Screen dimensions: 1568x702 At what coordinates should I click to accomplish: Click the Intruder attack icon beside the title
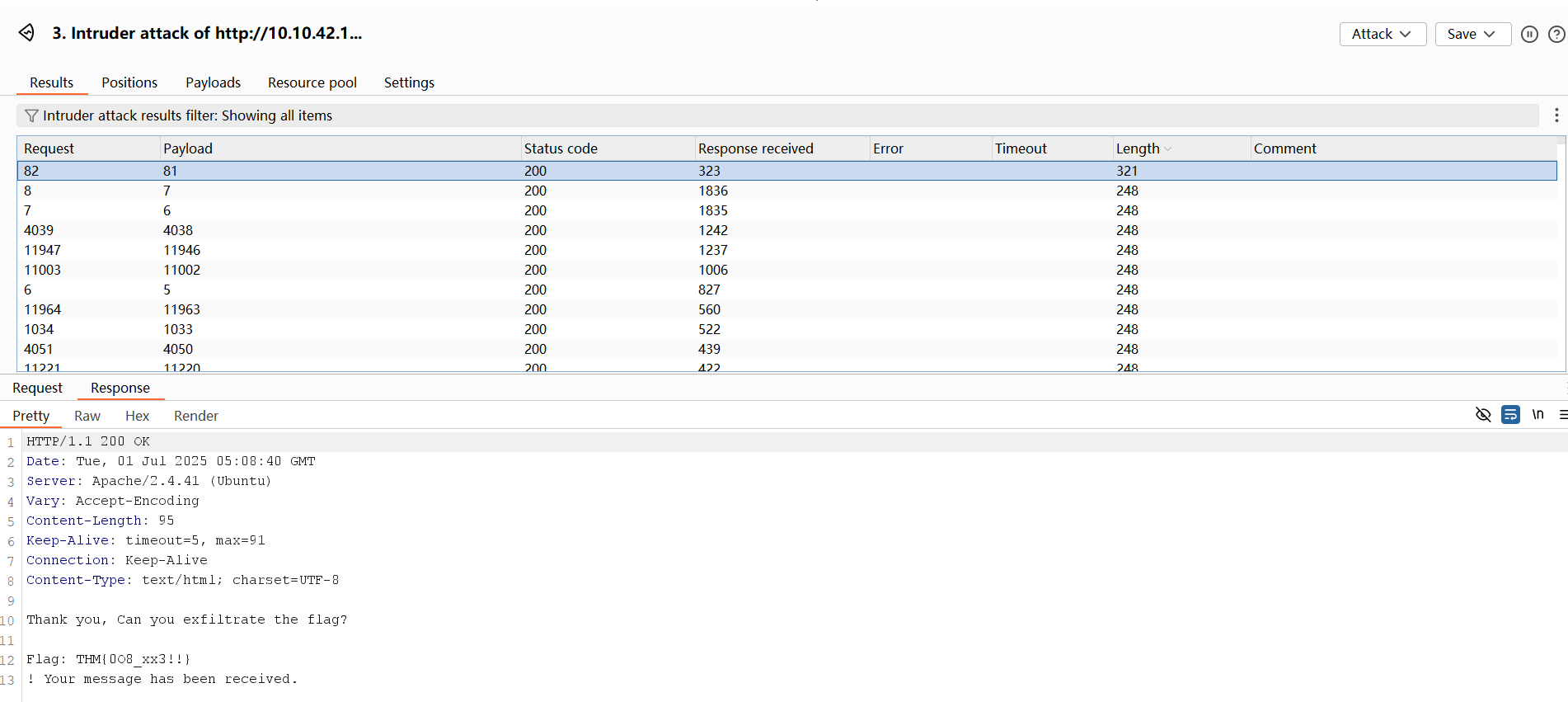pos(26,33)
